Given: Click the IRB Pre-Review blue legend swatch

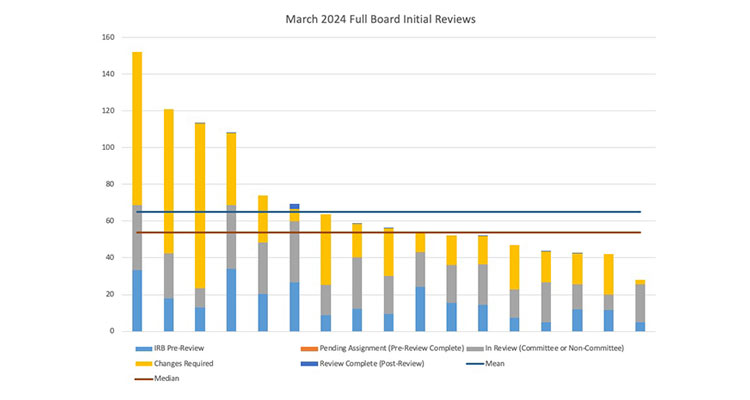Looking at the screenshot, I should (x=141, y=348).
